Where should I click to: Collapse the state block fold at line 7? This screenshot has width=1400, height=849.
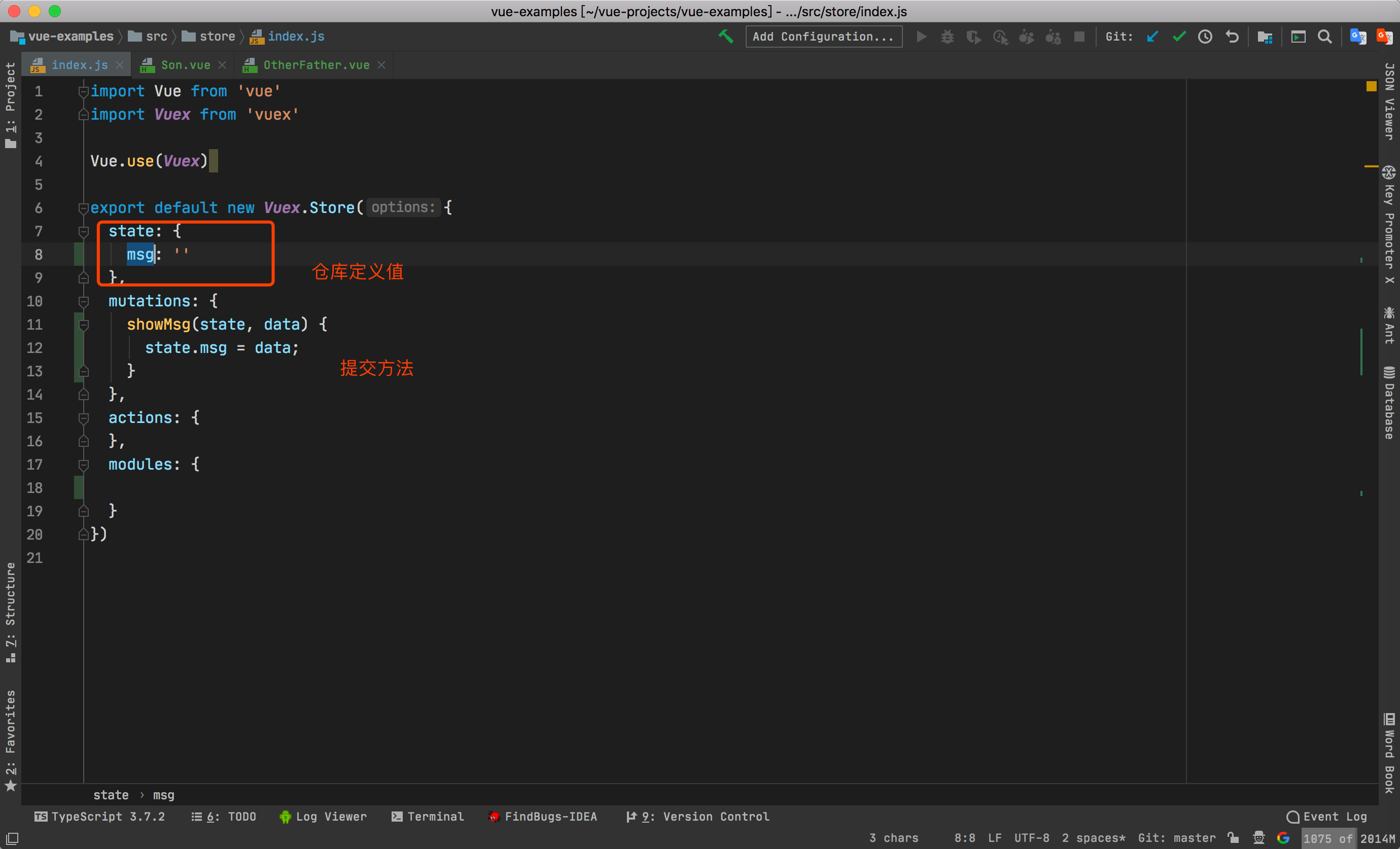pyautogui.click(x=84, y=231)
